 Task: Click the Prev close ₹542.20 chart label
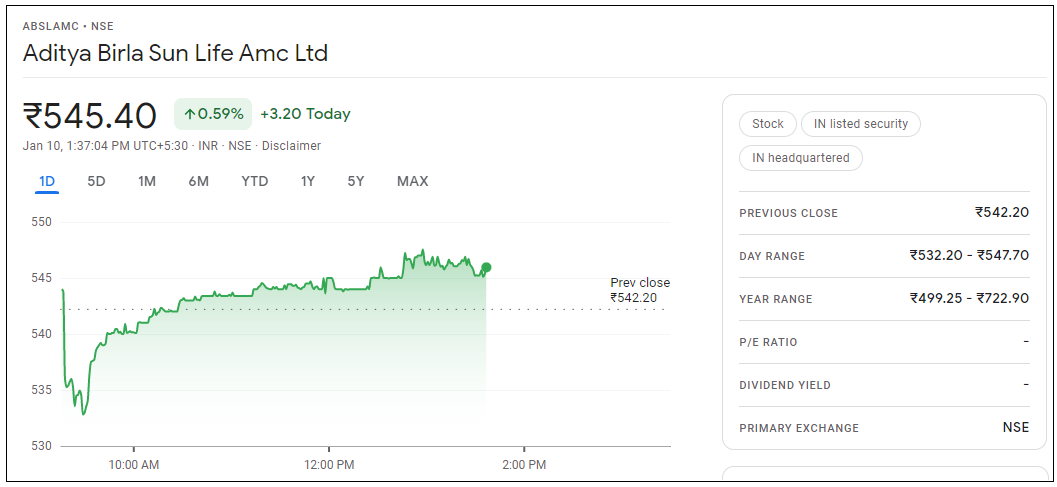[640, 290]
